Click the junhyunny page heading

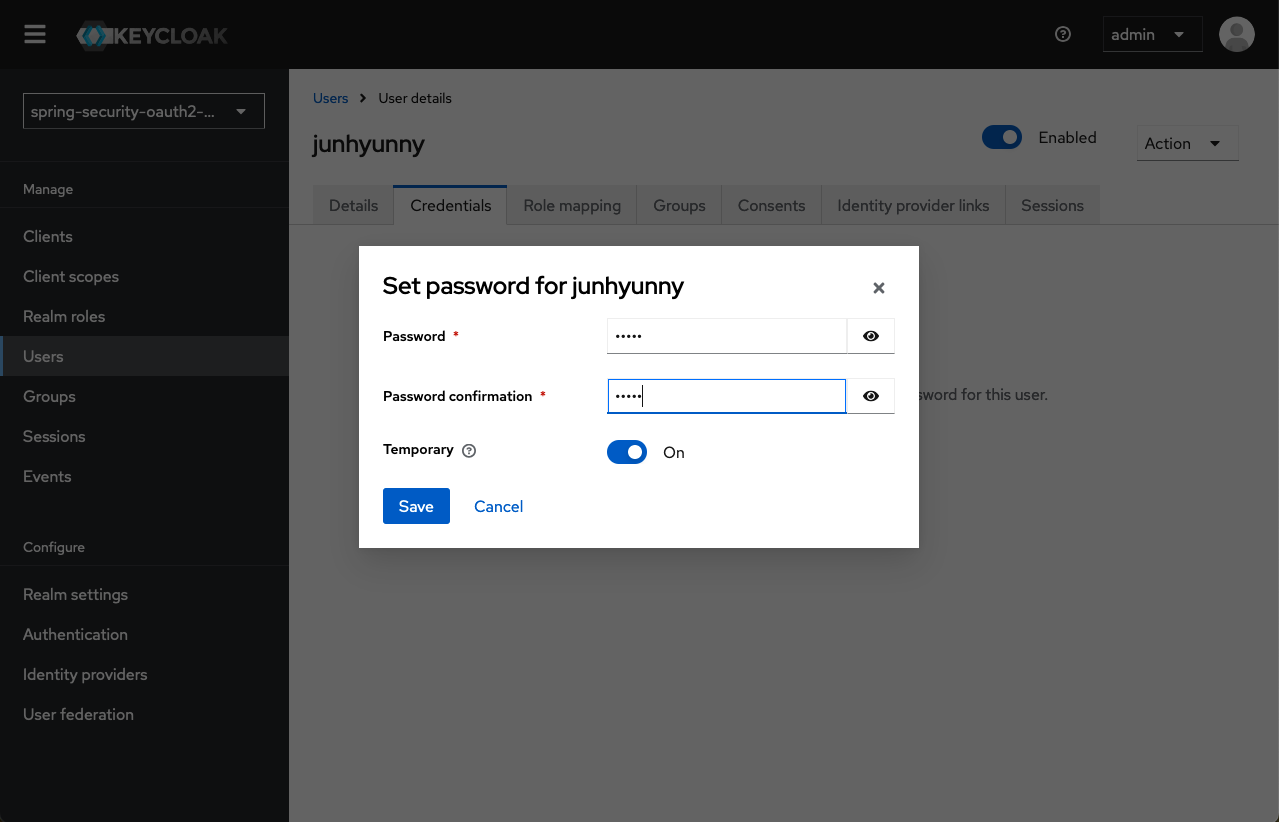(369, 144)
